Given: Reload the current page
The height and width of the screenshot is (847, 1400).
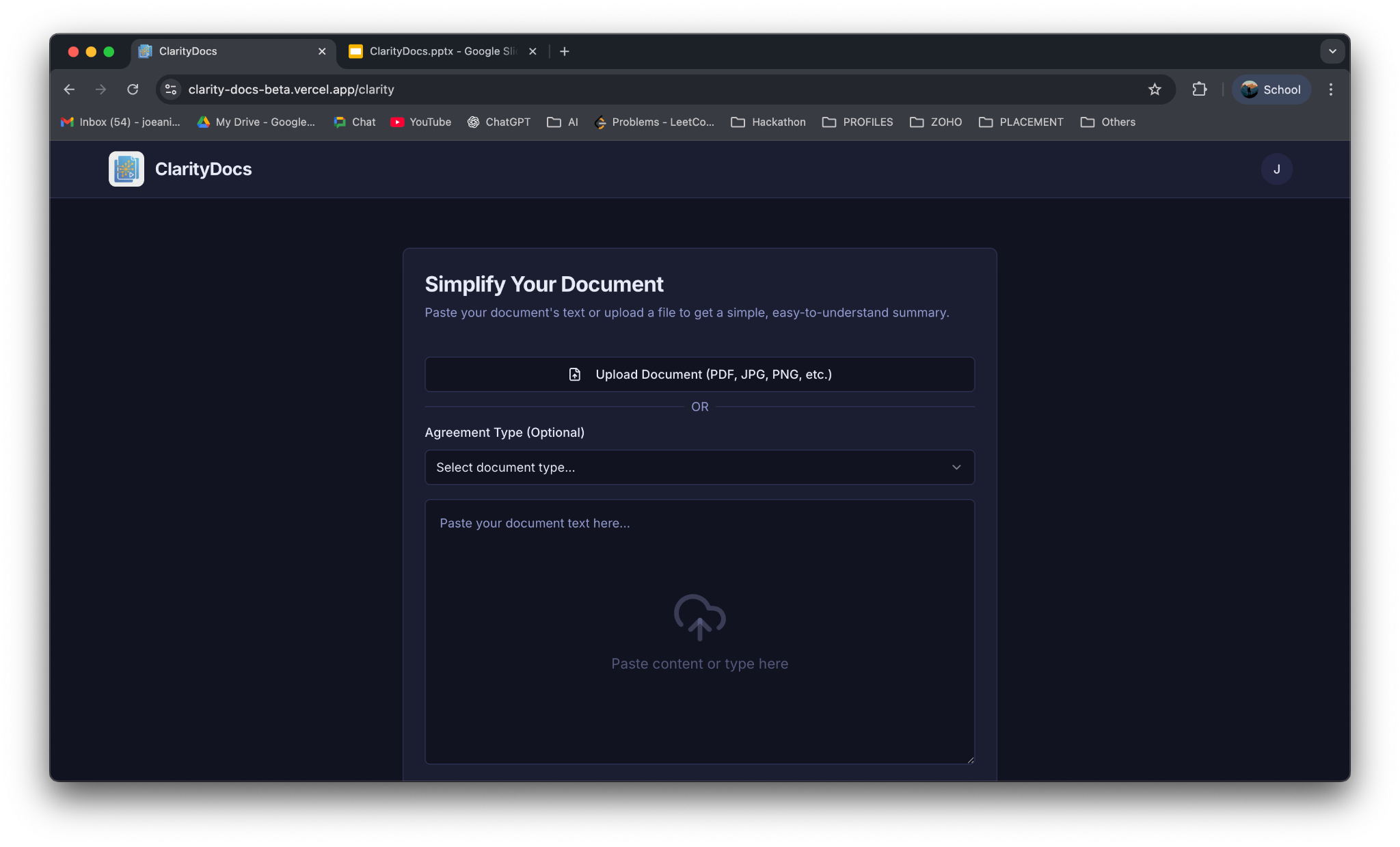Looking at the screenshot, I should [133, 90].
